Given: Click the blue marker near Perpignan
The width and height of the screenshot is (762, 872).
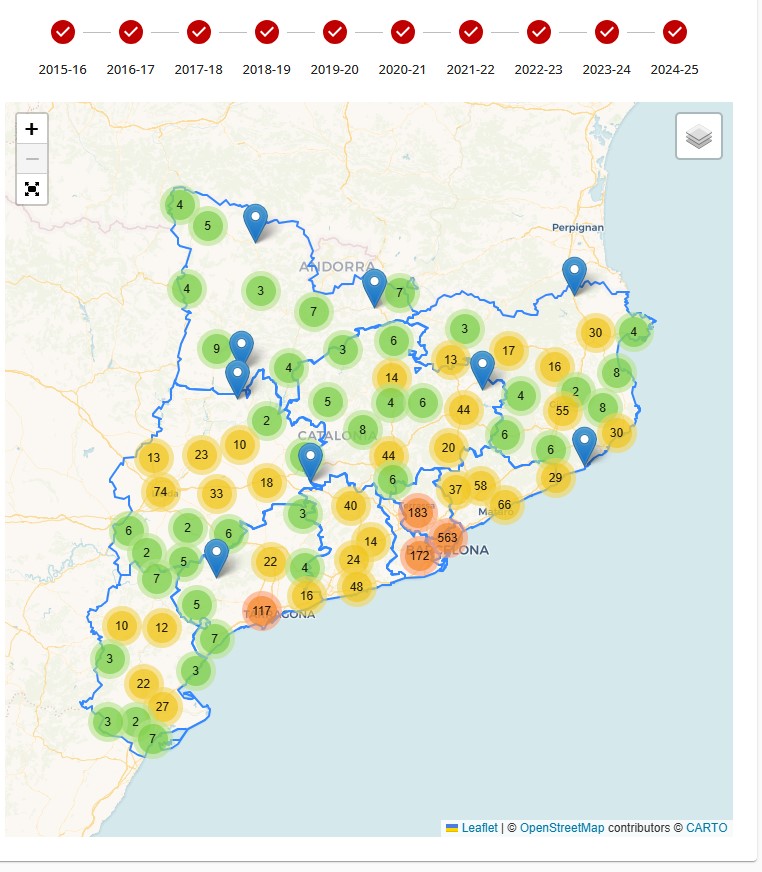Looking at the screenshot, I should 574,274.
